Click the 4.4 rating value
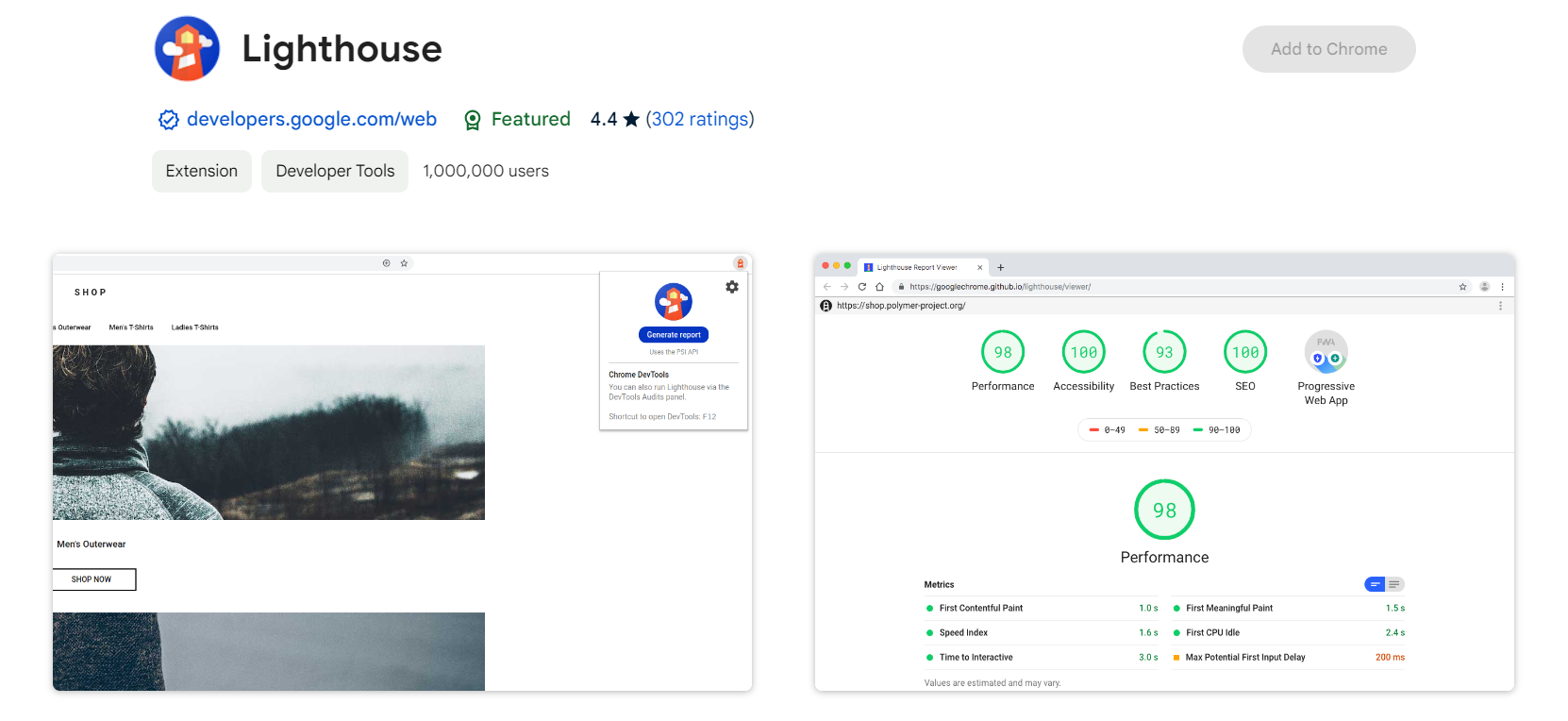 pyautogui.click(x=604, y=119)
